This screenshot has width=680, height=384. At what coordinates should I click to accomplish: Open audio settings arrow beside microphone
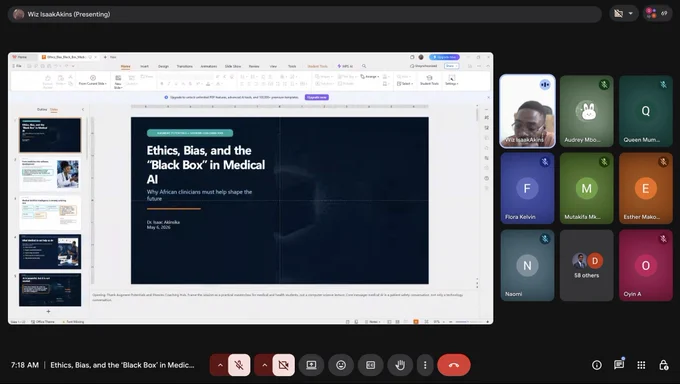coord(220,365)
